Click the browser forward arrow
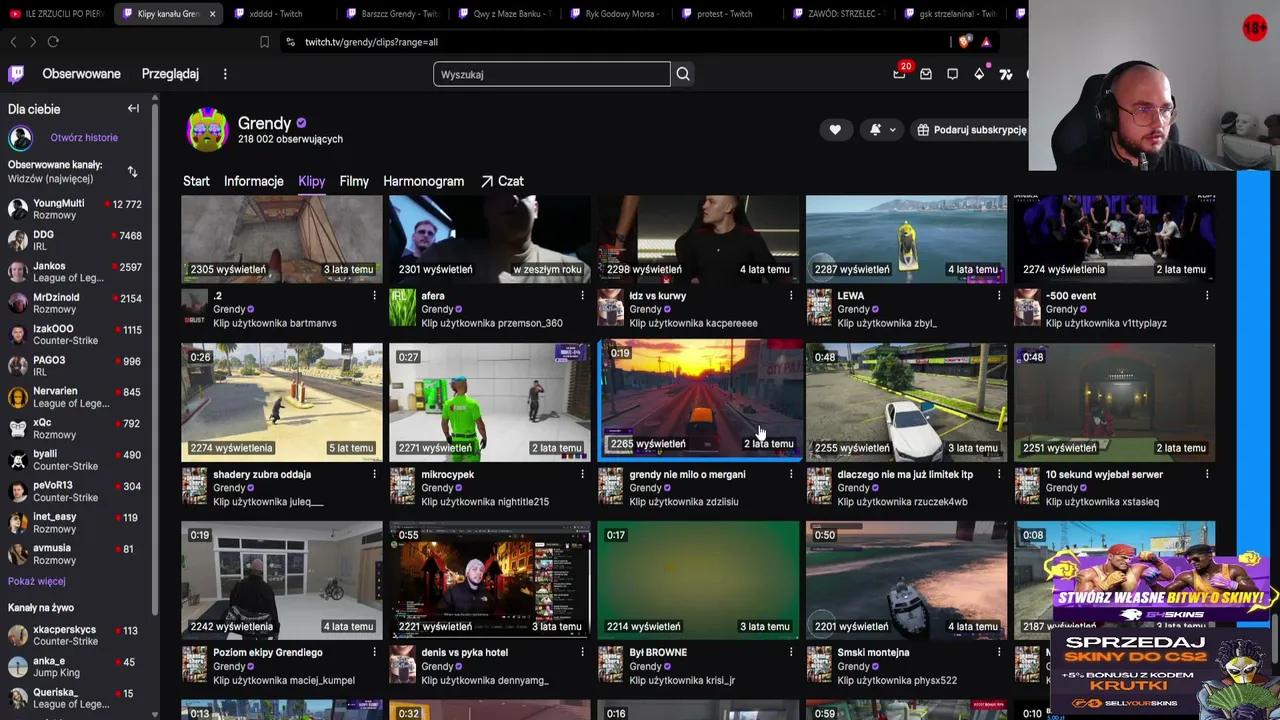The height and width of the screenshot is (720, 1280). coord(33,42)
